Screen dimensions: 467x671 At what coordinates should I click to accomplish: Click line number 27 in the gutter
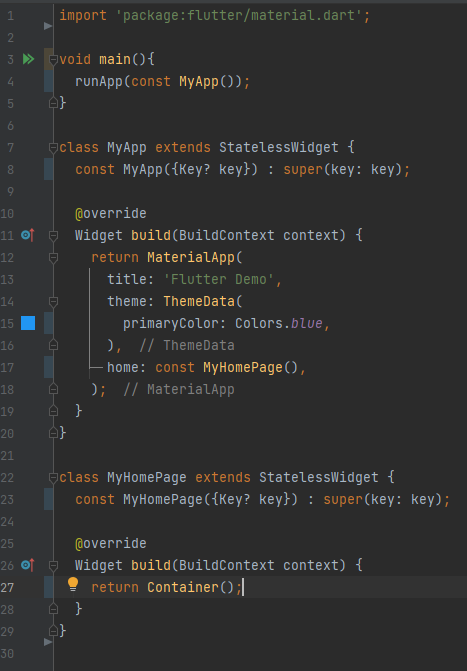click(x=7, y=587)
